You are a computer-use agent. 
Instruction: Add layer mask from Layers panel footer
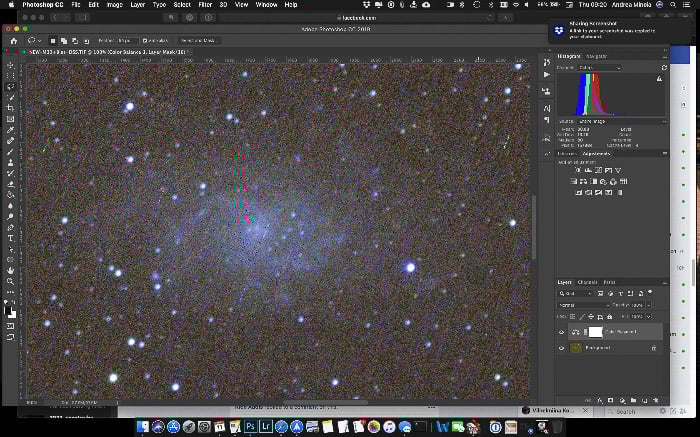coord(610,400)
